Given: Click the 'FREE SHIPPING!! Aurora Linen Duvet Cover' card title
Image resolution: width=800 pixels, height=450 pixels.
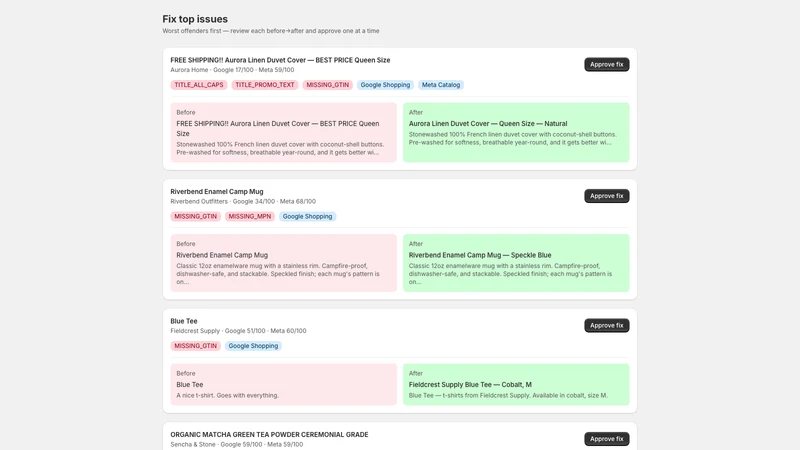Looking at the screenshot, I should (x=280, y=60).
